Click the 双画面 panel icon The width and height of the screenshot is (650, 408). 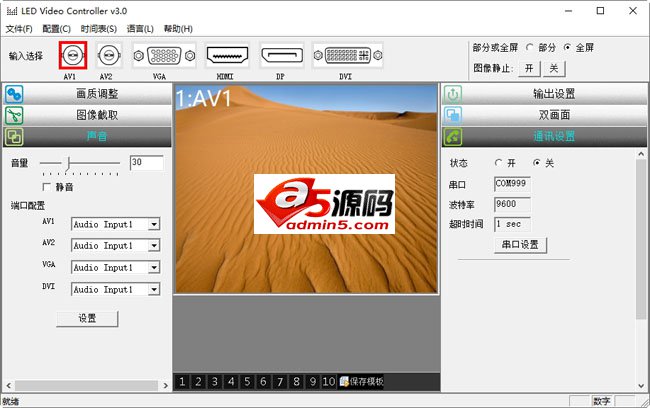click(452, 115)
